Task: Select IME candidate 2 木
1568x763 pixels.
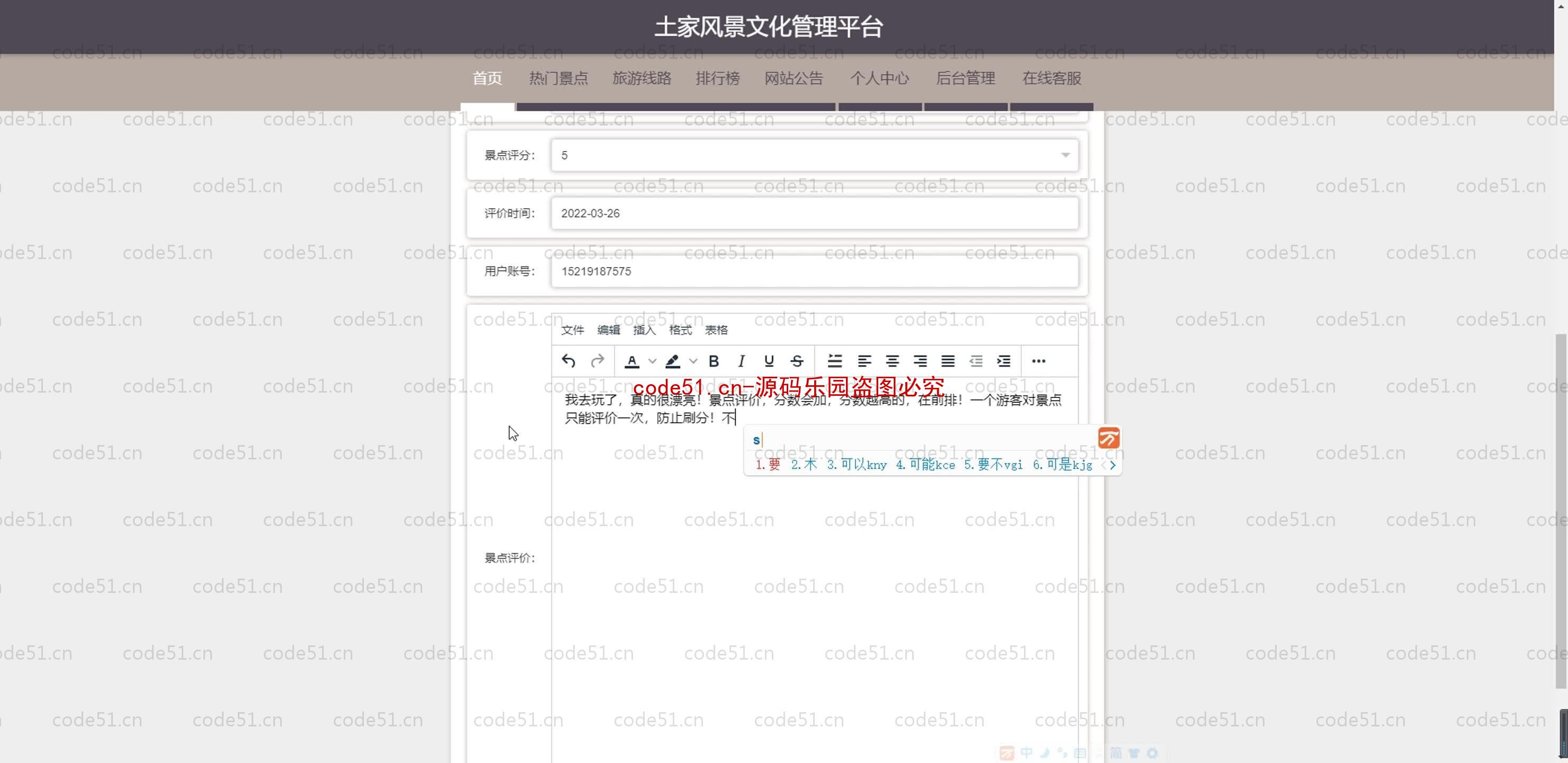Action: point(804,465)
